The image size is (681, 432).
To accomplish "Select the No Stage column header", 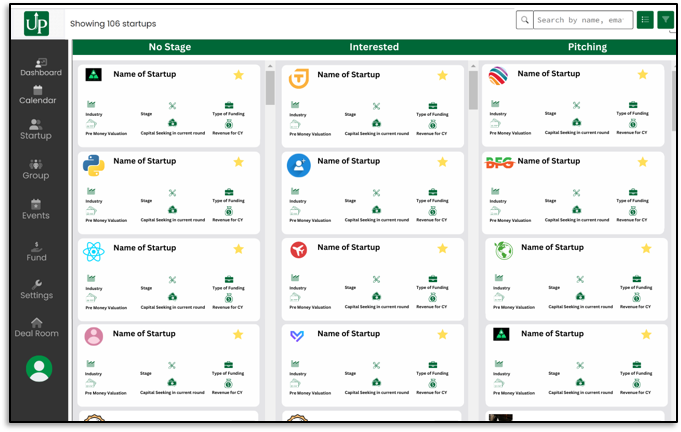I will 170,47.
